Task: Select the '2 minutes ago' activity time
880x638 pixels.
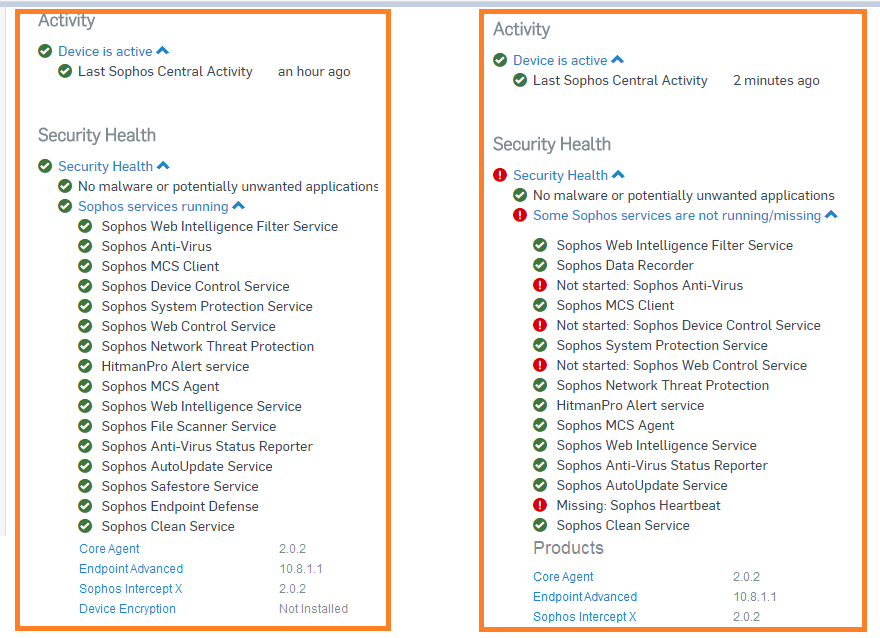Action: point(776,81)
